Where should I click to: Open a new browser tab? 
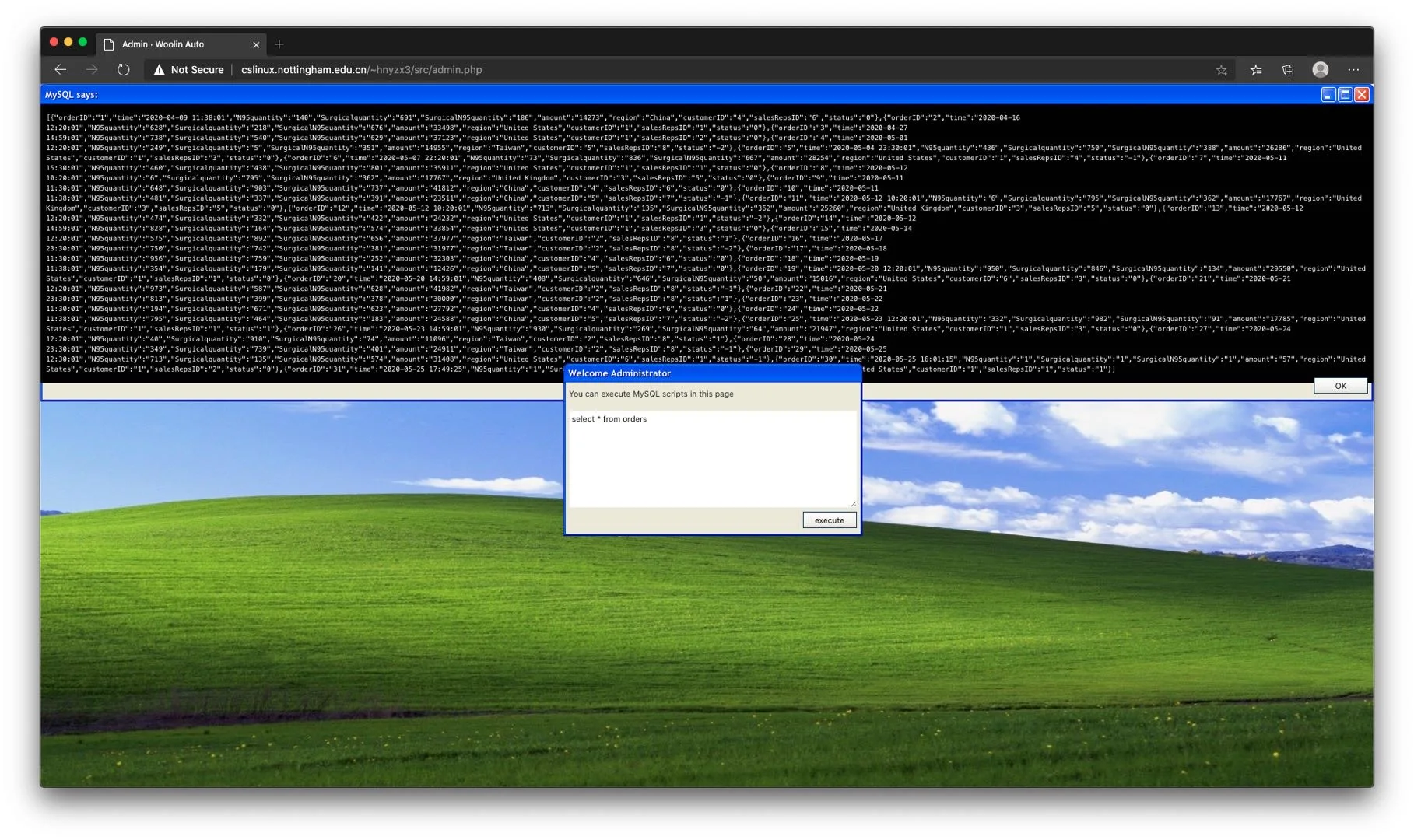pos(279,44)
